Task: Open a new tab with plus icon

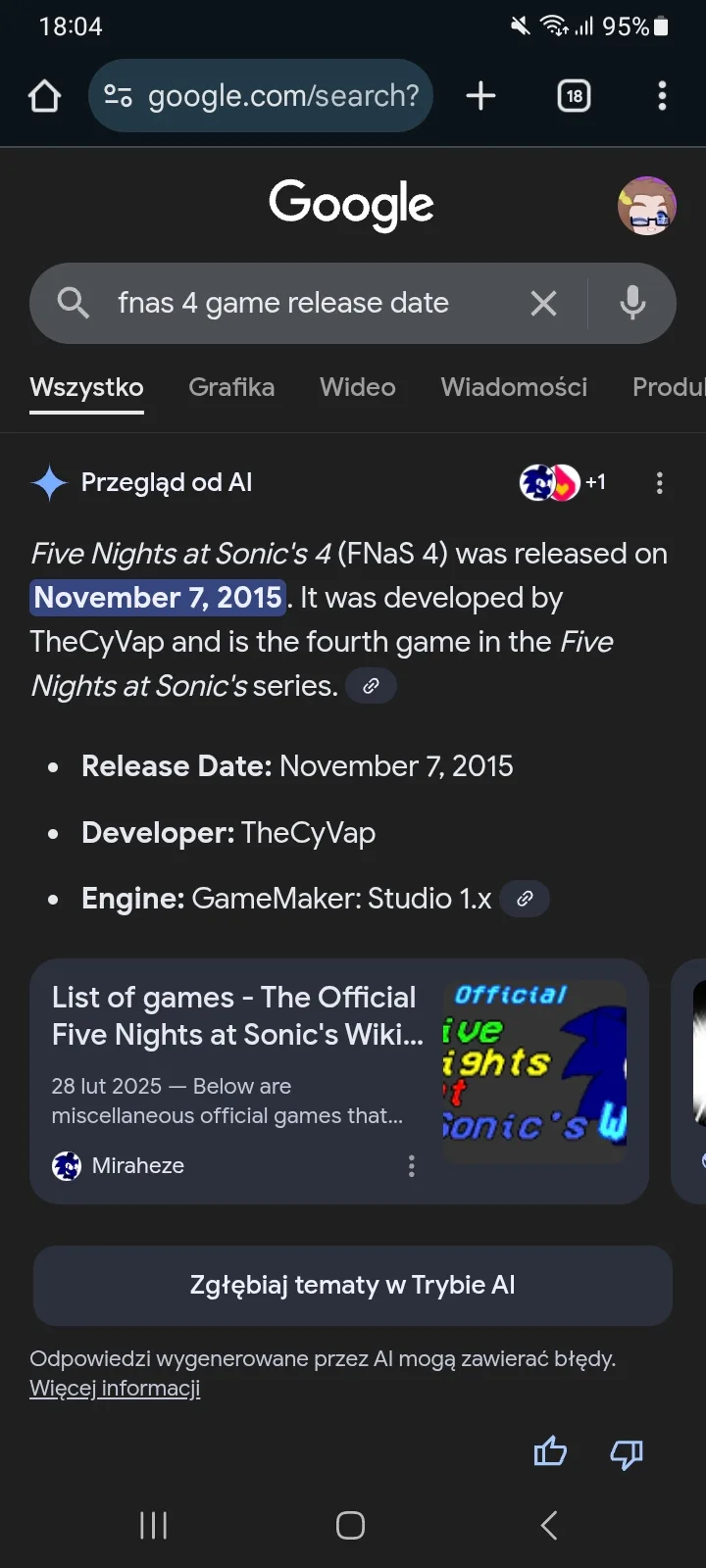Action: (x=480, y=96)
